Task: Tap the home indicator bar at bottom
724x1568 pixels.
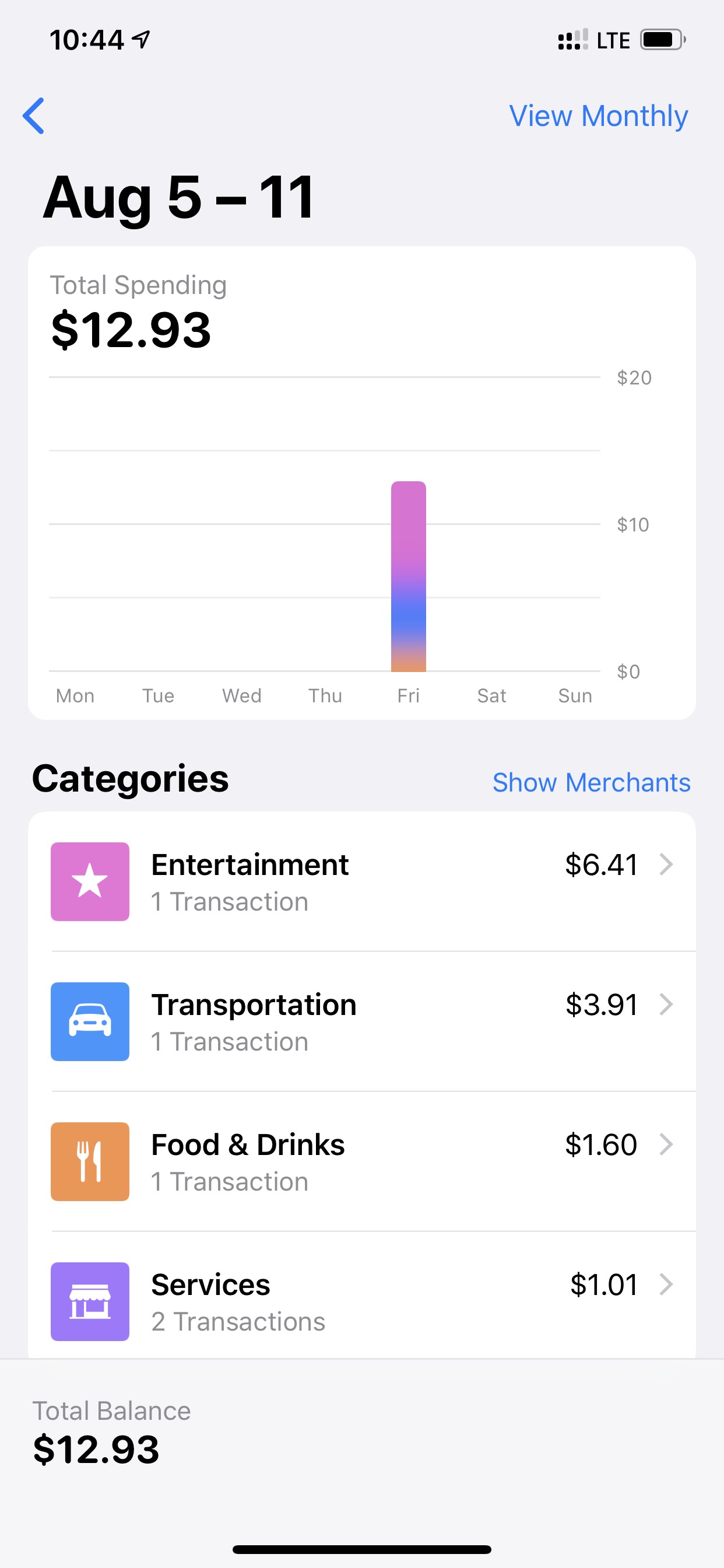Action: coord(362,1549)
